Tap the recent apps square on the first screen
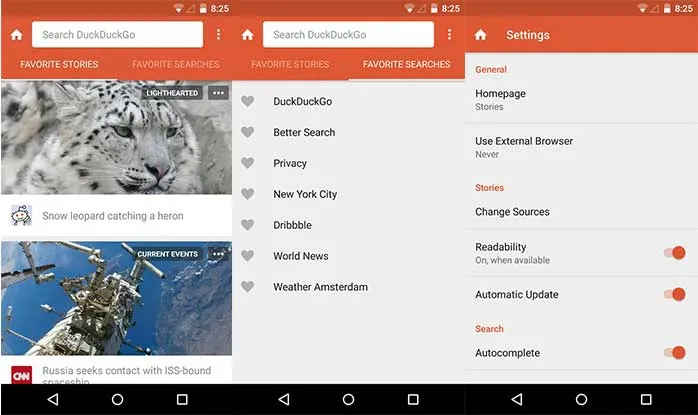The width and height of the screenshot is (698, 415). [x=182, y=399]
